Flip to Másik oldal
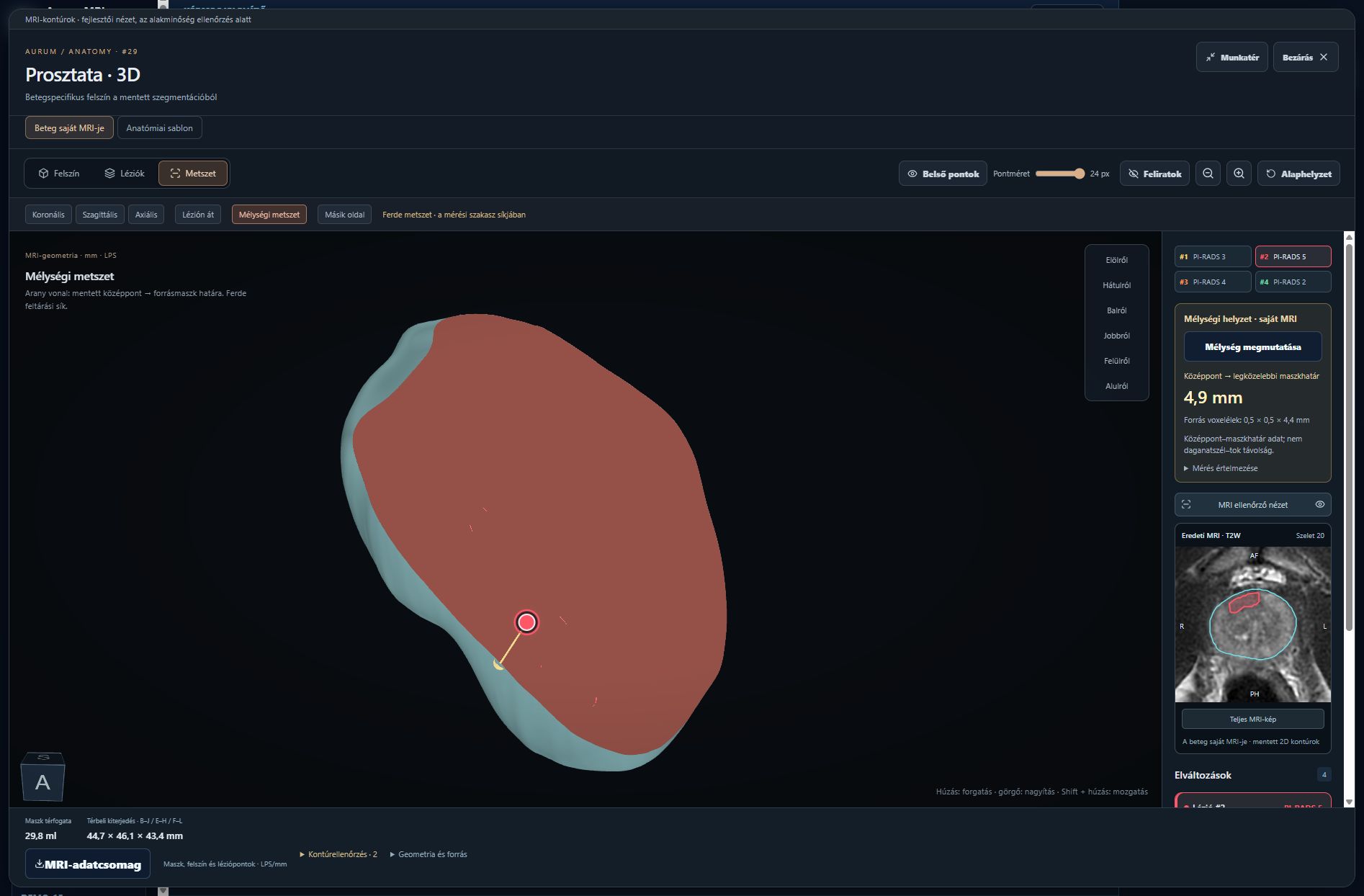 pos(344,215)
